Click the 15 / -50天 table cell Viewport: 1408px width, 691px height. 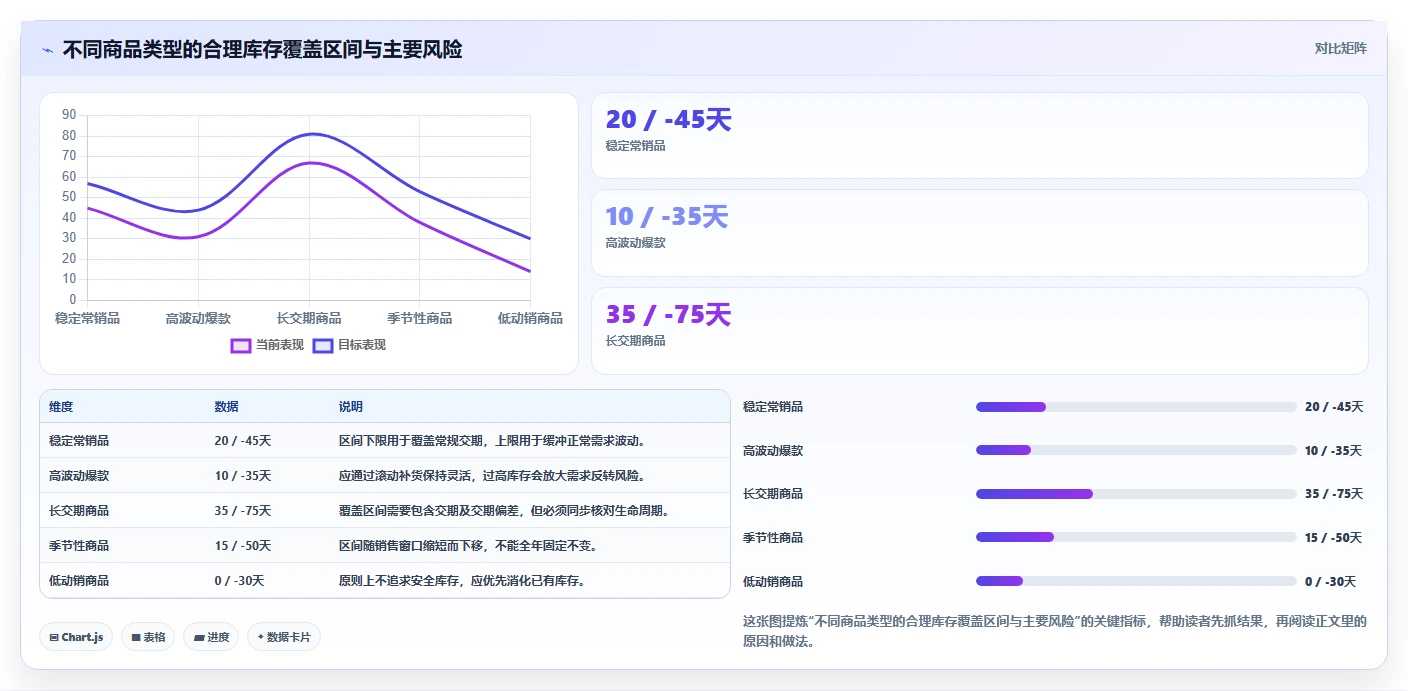point(243,546)
